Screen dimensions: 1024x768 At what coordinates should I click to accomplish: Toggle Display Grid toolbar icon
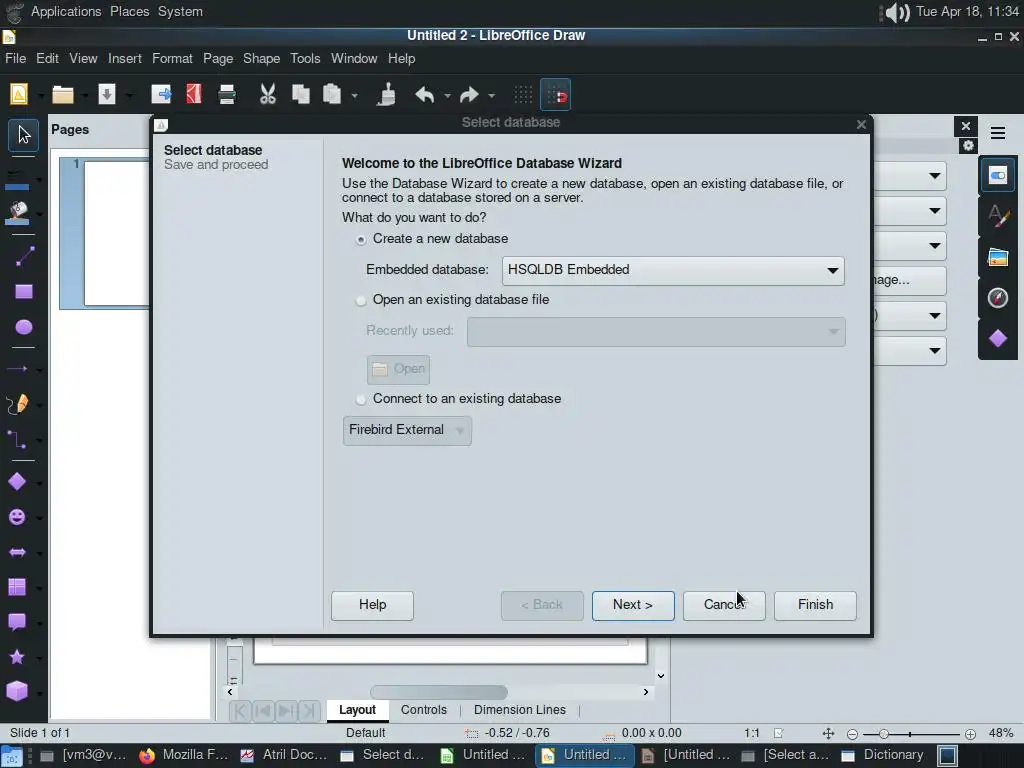[523, 95]
